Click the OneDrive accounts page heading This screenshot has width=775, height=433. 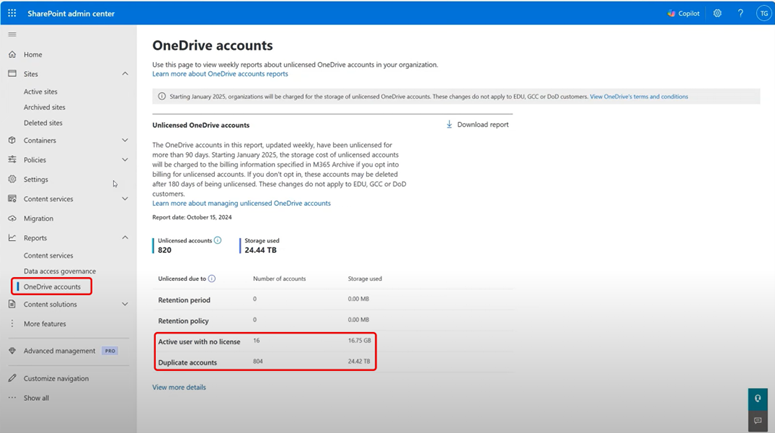213,45
